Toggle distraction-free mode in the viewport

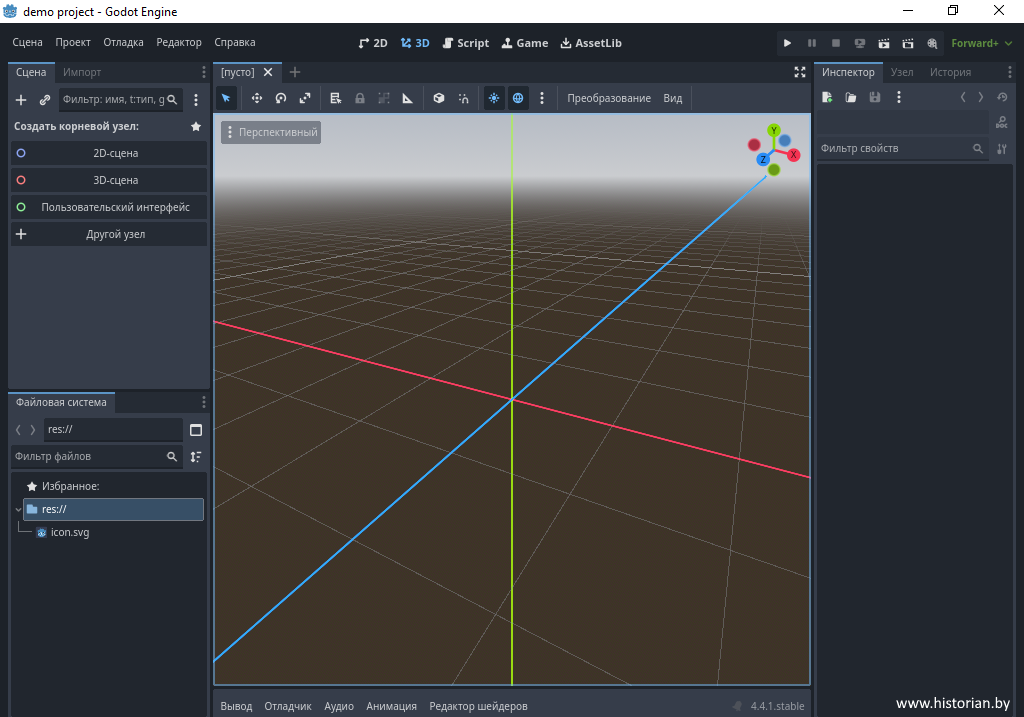800,72
